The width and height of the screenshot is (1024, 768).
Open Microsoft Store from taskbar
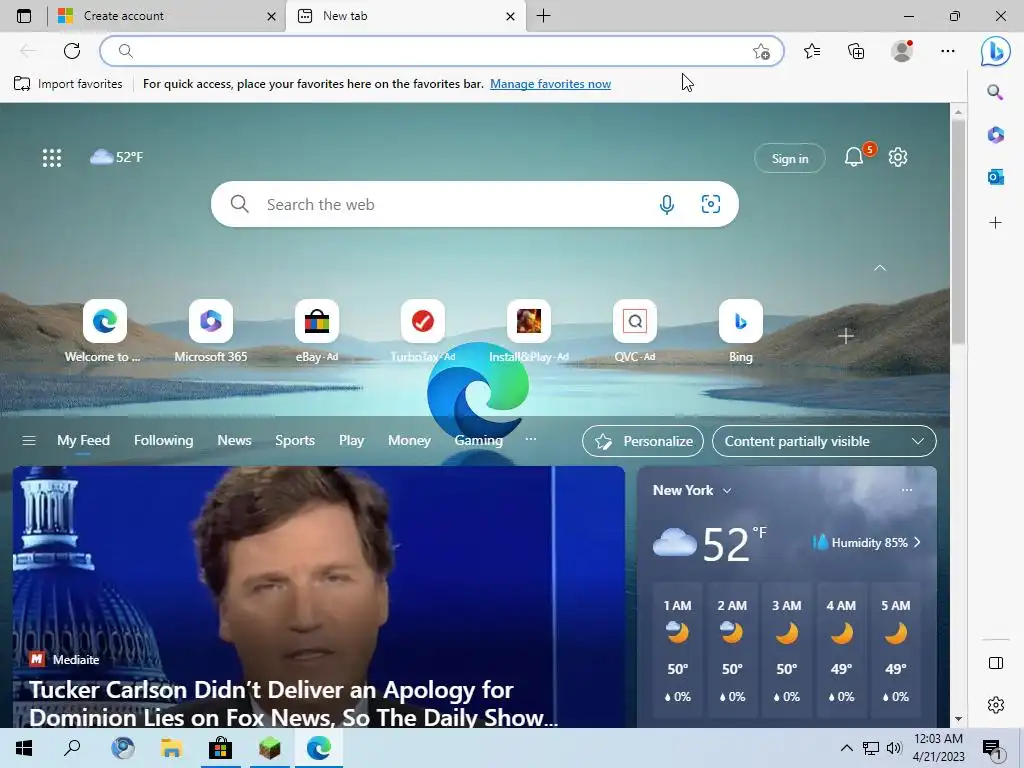coord(221,748)
